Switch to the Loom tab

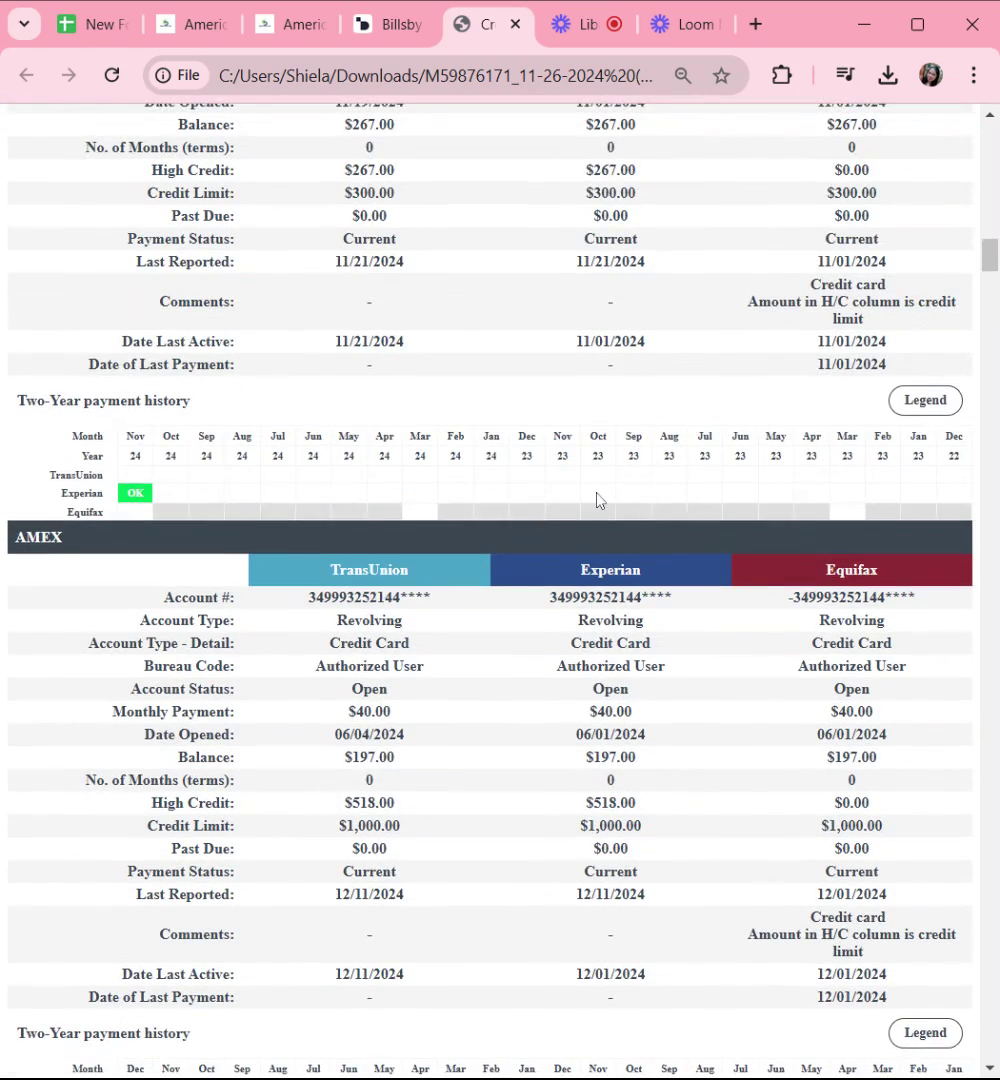click(686, 25)
